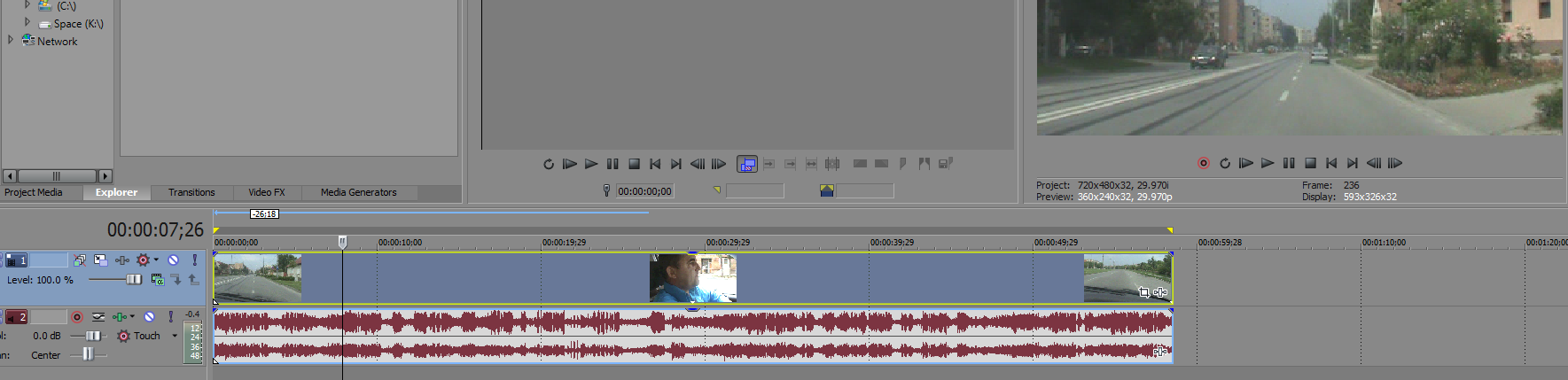The width and height of the screenshot is (1568, 380).
Task: Click the timeline cursor marker at 7;26
Action: (342, 241)
